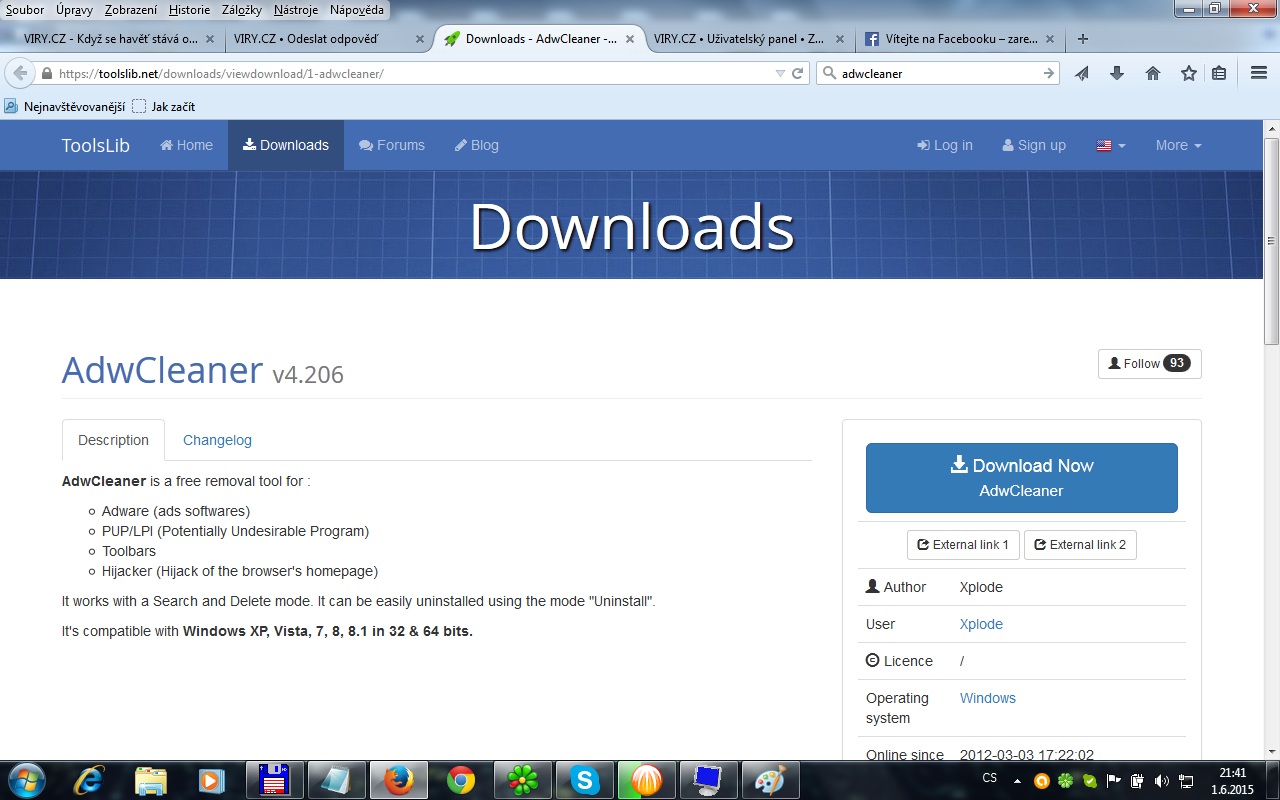Screen dimensions: 1280x800
Task: Click the Firefox home icon in toolbar
Action: tap(1153, 73)
